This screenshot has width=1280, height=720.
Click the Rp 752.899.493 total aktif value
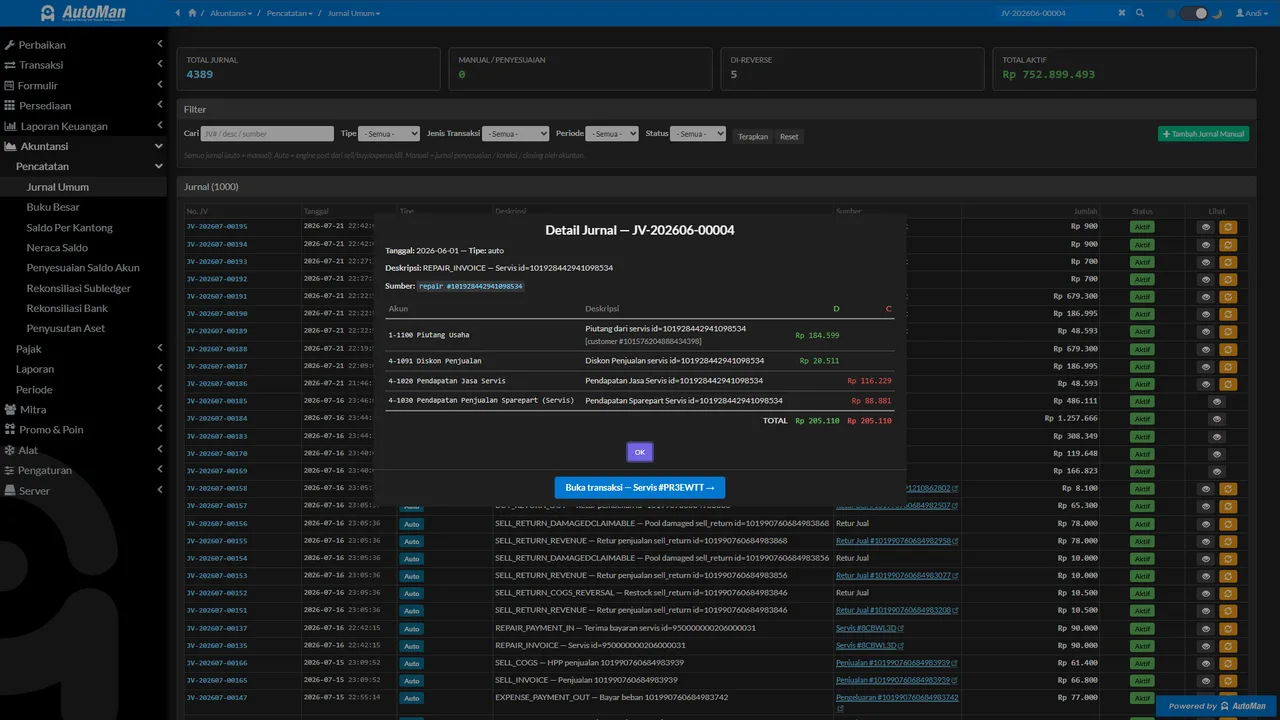(x=1048, y=74)
